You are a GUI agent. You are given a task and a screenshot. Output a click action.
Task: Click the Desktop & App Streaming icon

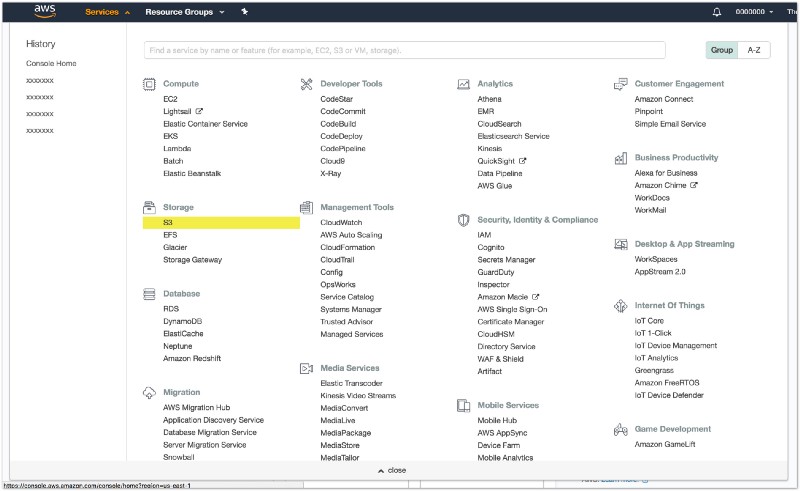tap(620, 244)
